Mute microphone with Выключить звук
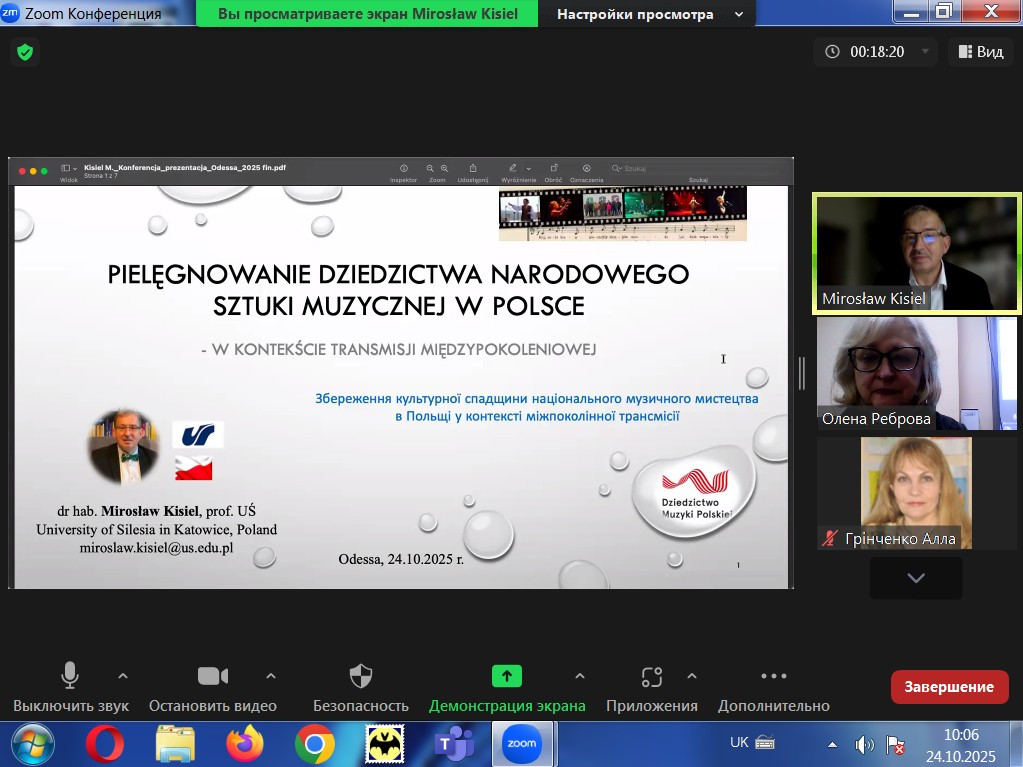The width and height of the screenshot is (1023, 767). pos(70,677)
